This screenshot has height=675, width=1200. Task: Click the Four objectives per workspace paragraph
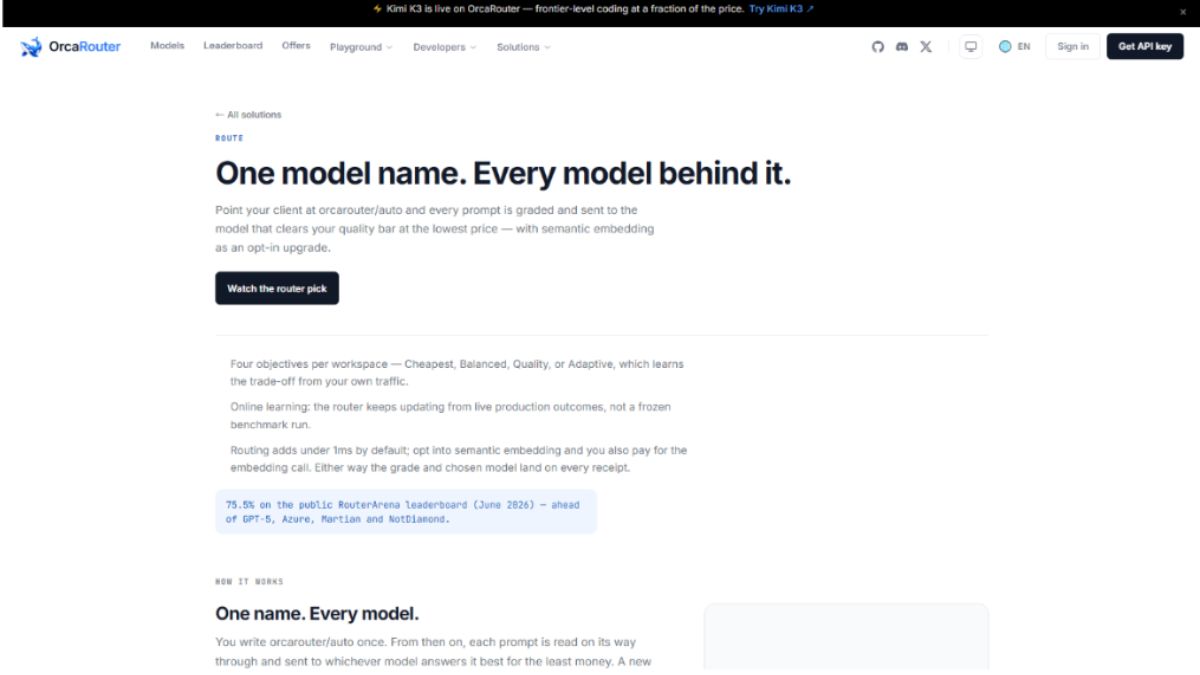pos(457,372)
